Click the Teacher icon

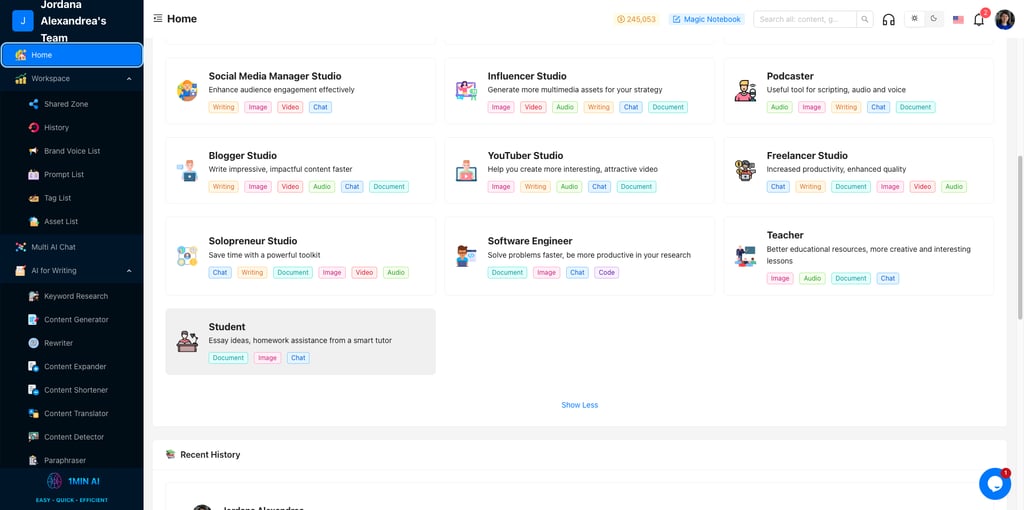coord(745,256)
